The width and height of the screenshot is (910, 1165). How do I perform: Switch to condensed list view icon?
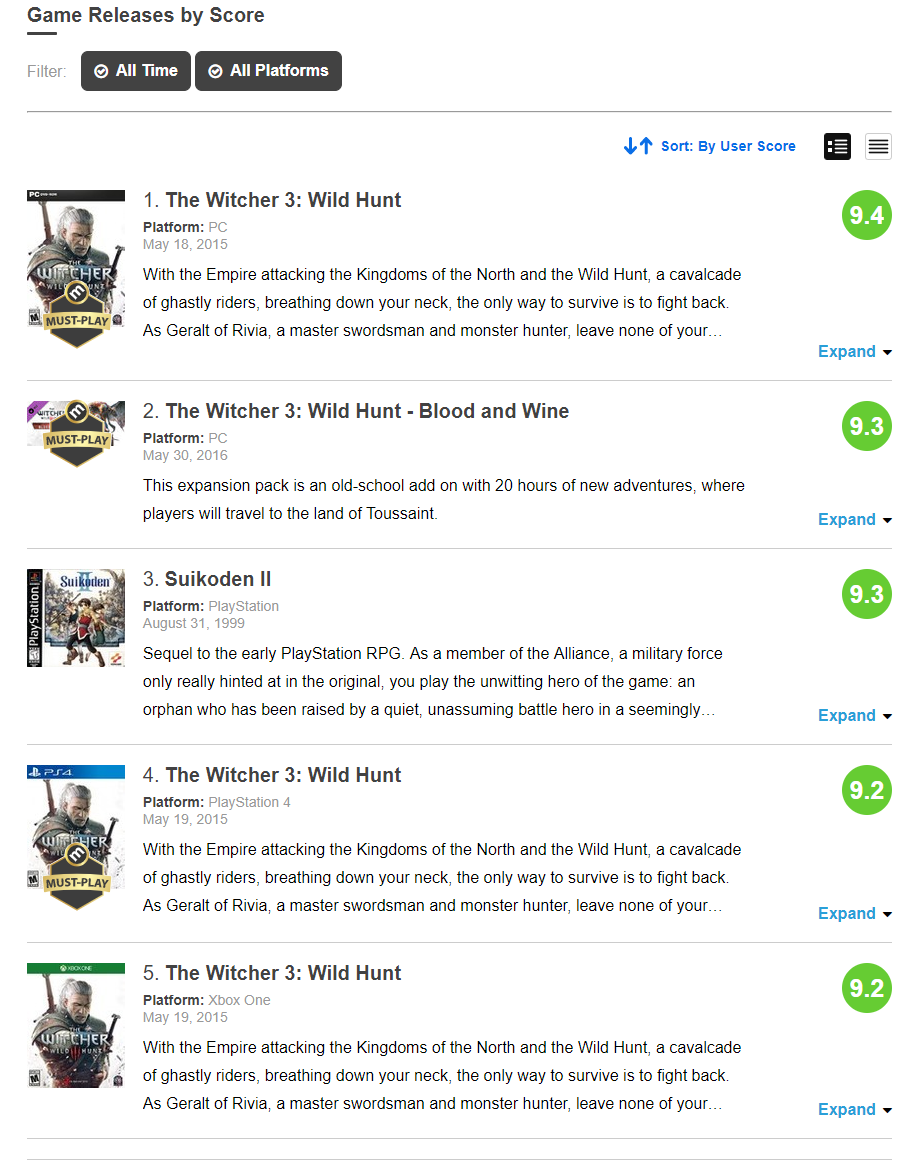pyautogui.click(x=878, y=146)
